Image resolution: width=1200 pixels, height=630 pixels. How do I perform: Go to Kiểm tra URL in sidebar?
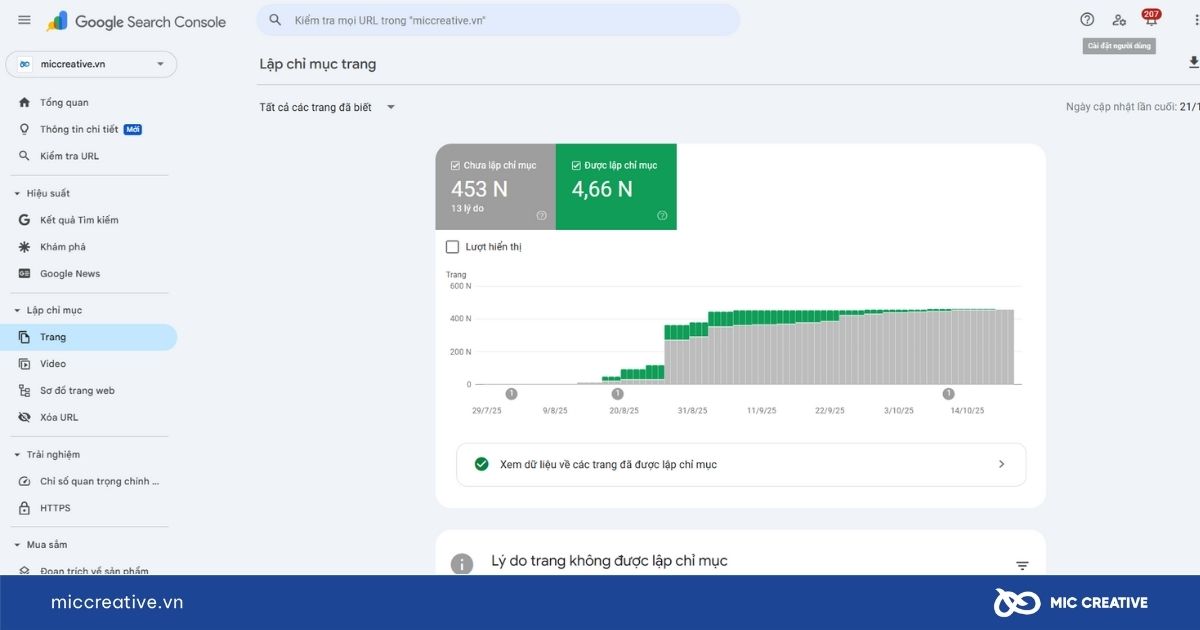click(69, 156)
